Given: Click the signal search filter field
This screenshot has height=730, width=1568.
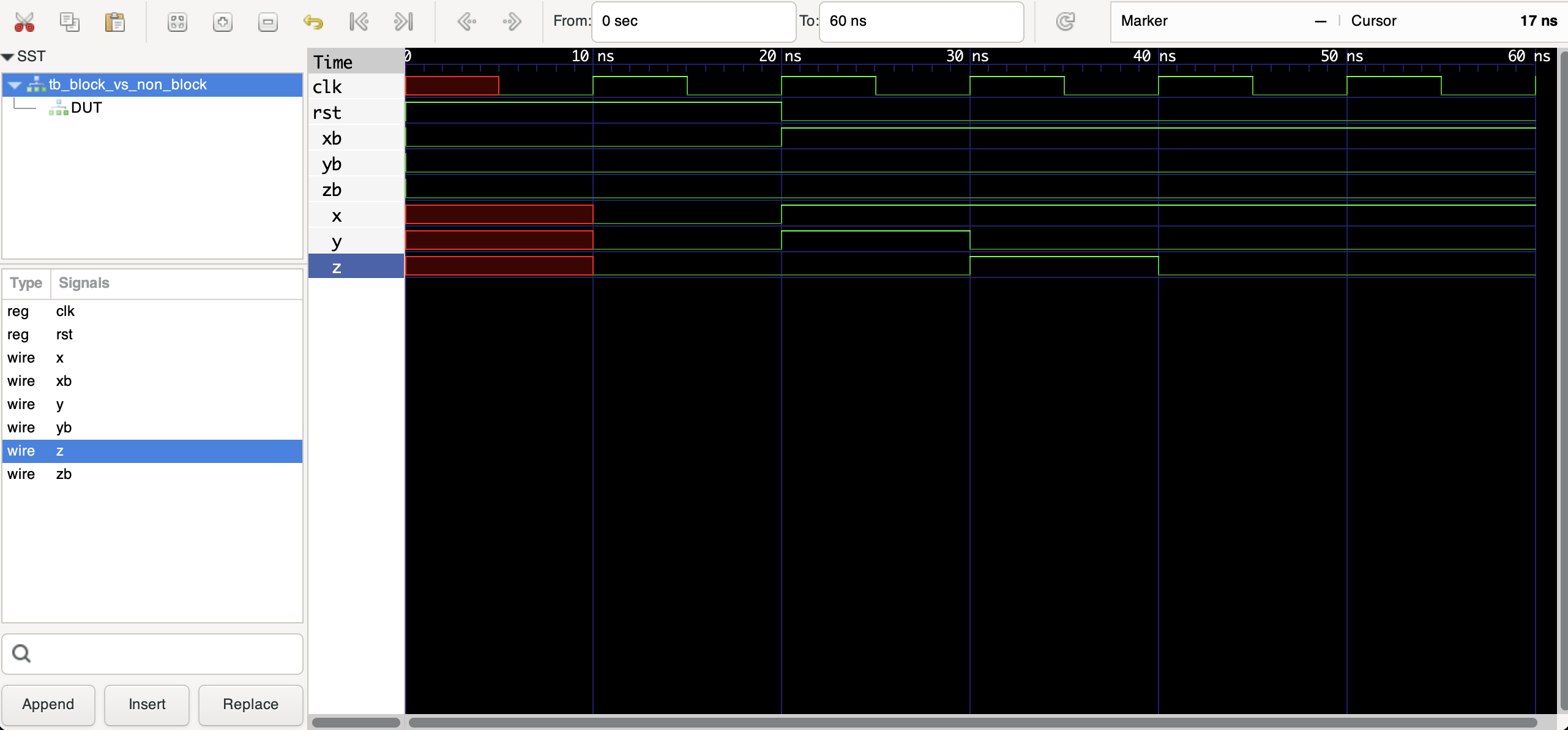Looking at the screenshot, I should [x=152, y=653].
